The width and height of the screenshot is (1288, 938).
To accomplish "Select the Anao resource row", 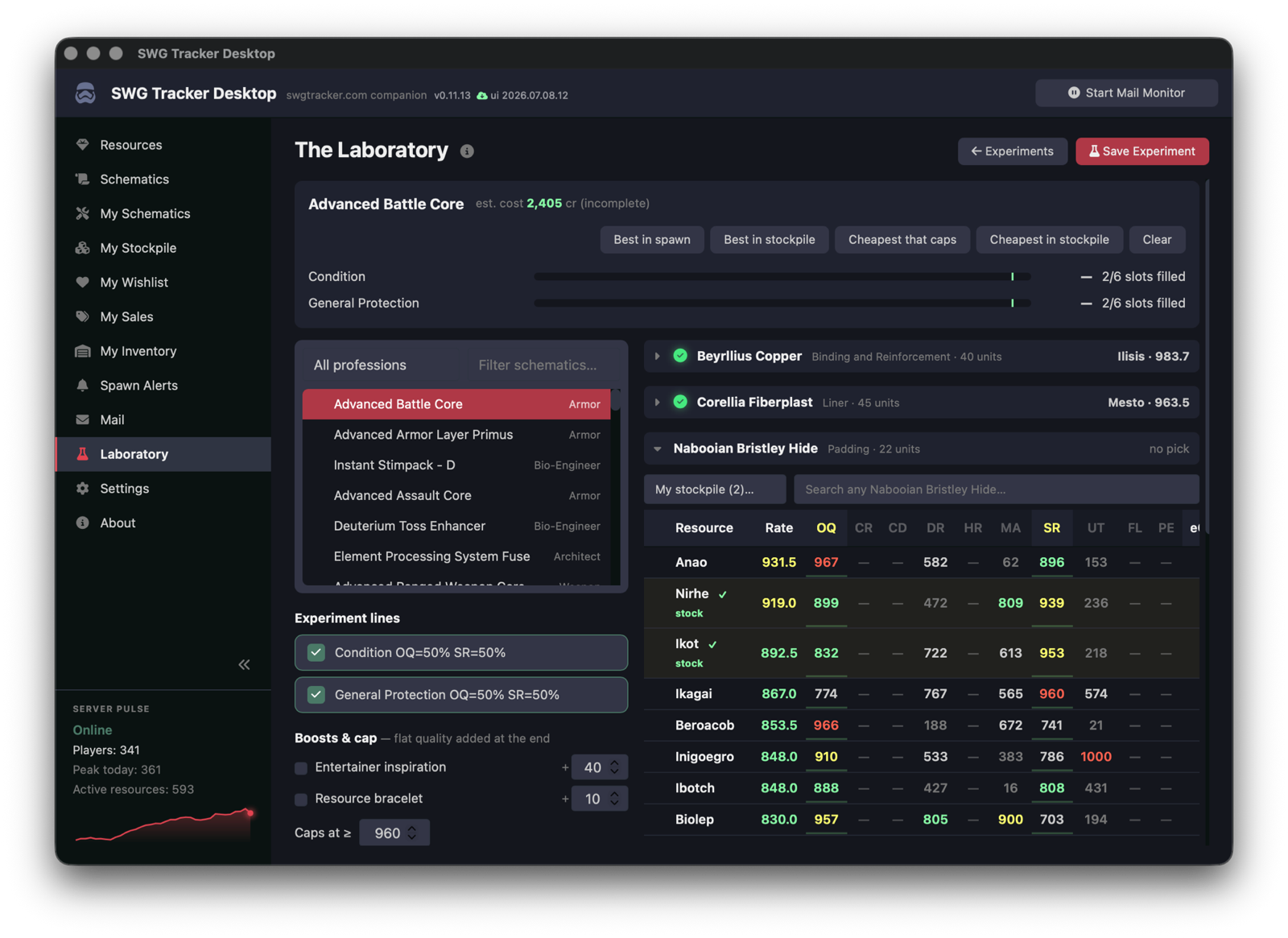I will [922, 562].
